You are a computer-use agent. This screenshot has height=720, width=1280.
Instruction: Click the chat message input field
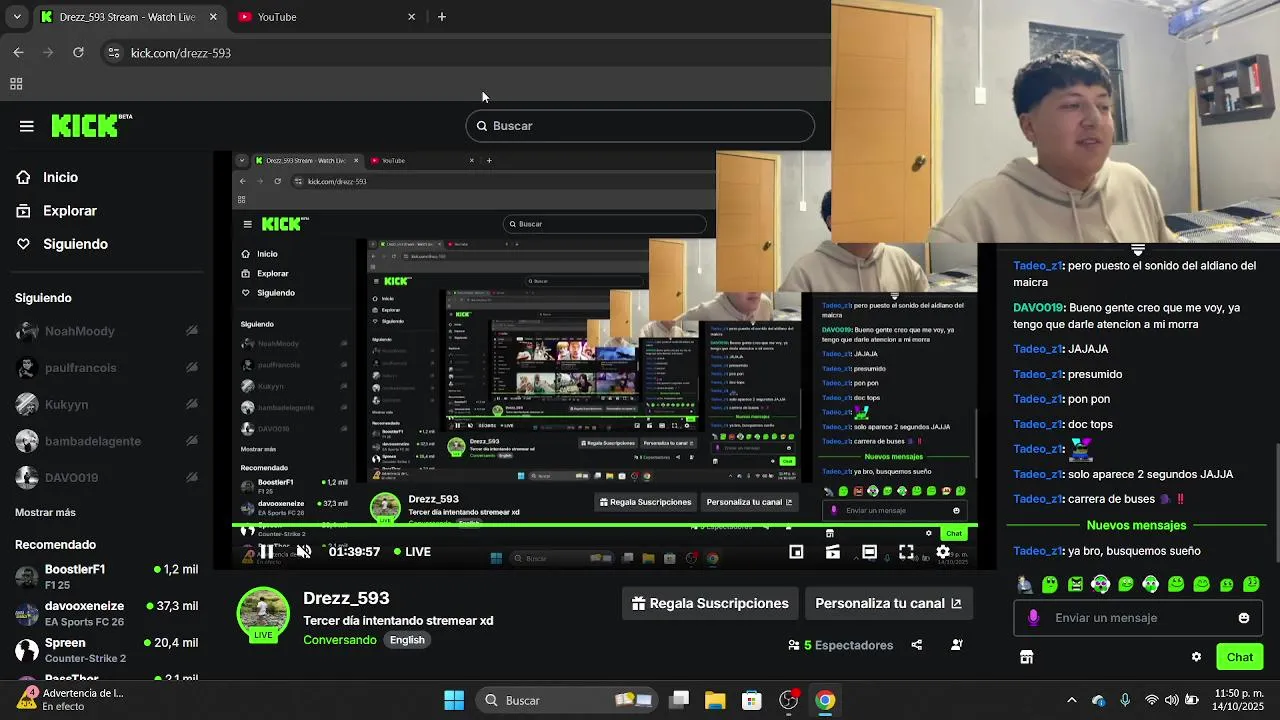1136,618
